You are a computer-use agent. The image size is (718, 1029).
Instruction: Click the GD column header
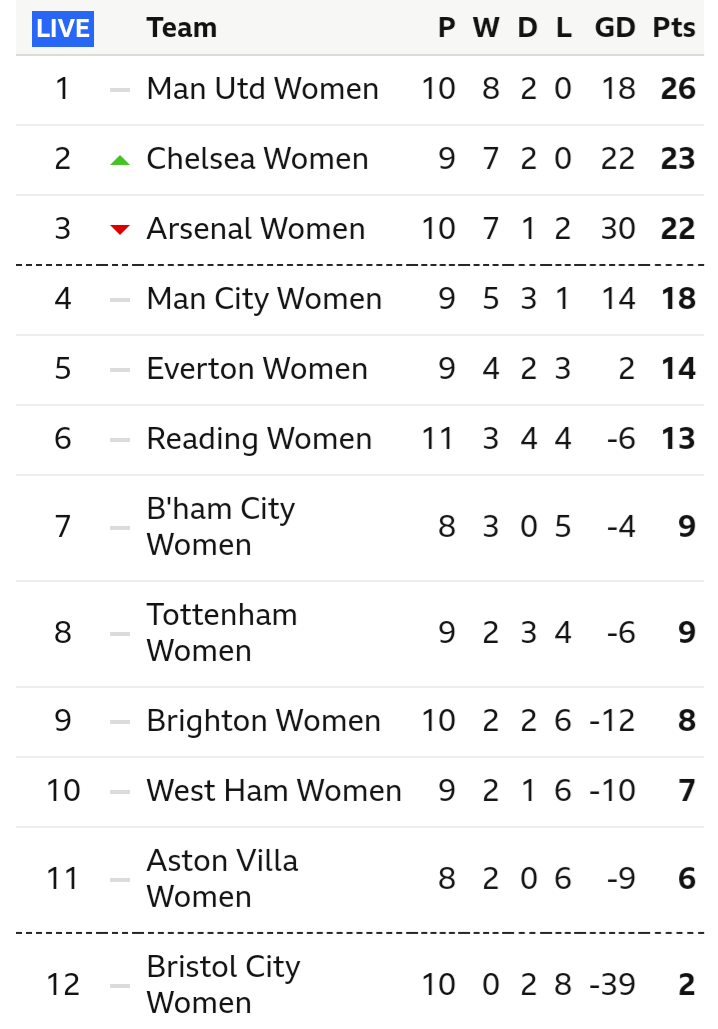click(x=615, y=28)
